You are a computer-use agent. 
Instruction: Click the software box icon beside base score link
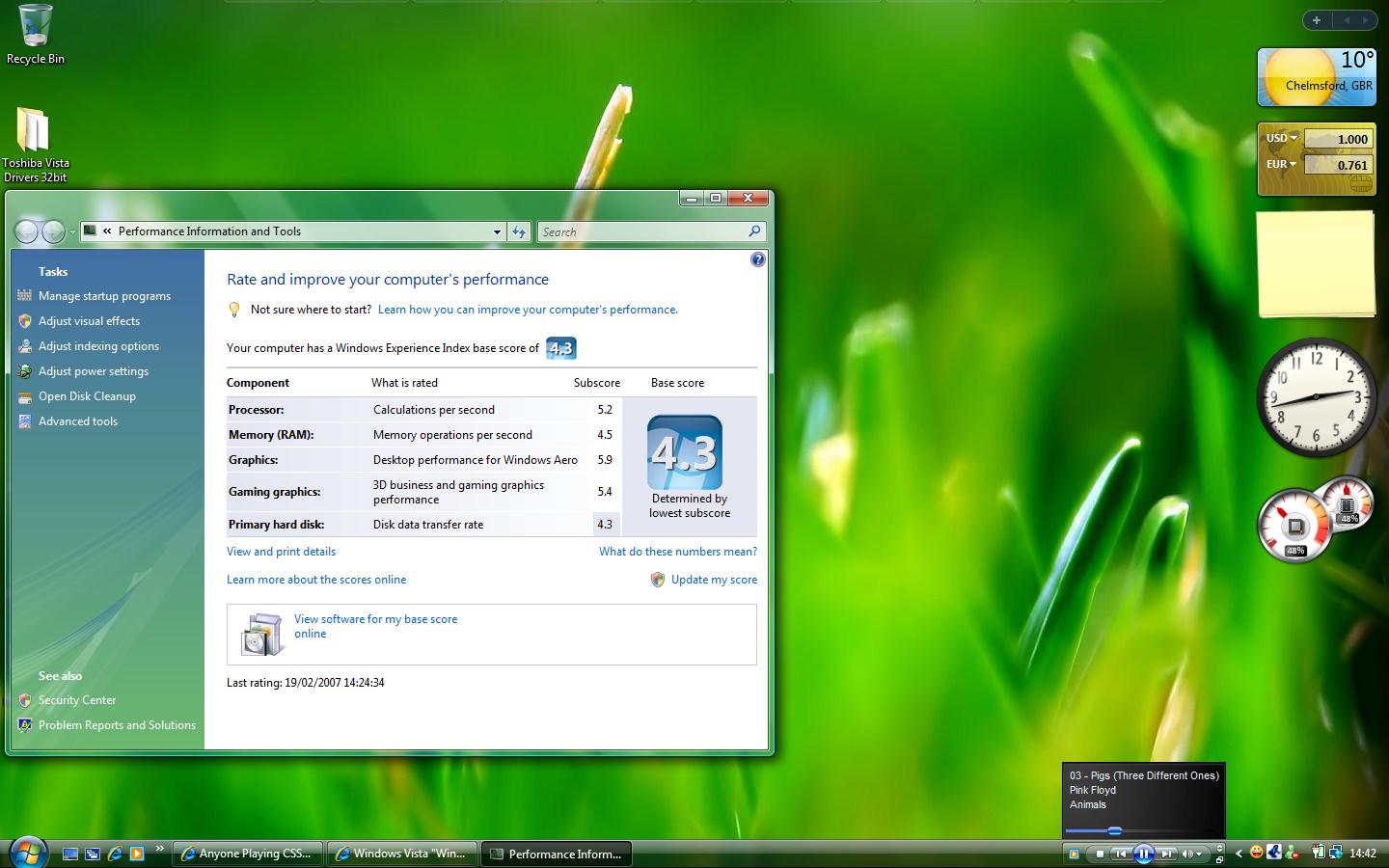tap(260, 635)
